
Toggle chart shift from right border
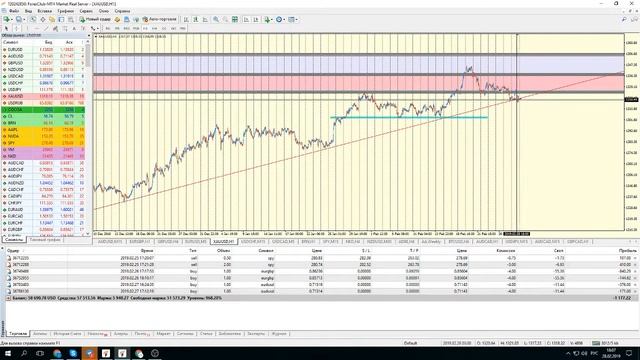tap(256, 19)
